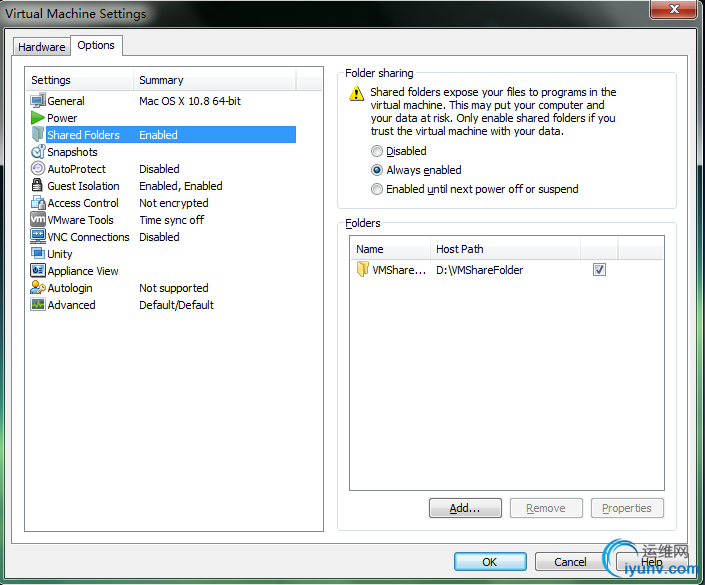Click the Appliance View icon
Screen dimensions: 705x585
(x=38, y=270)
